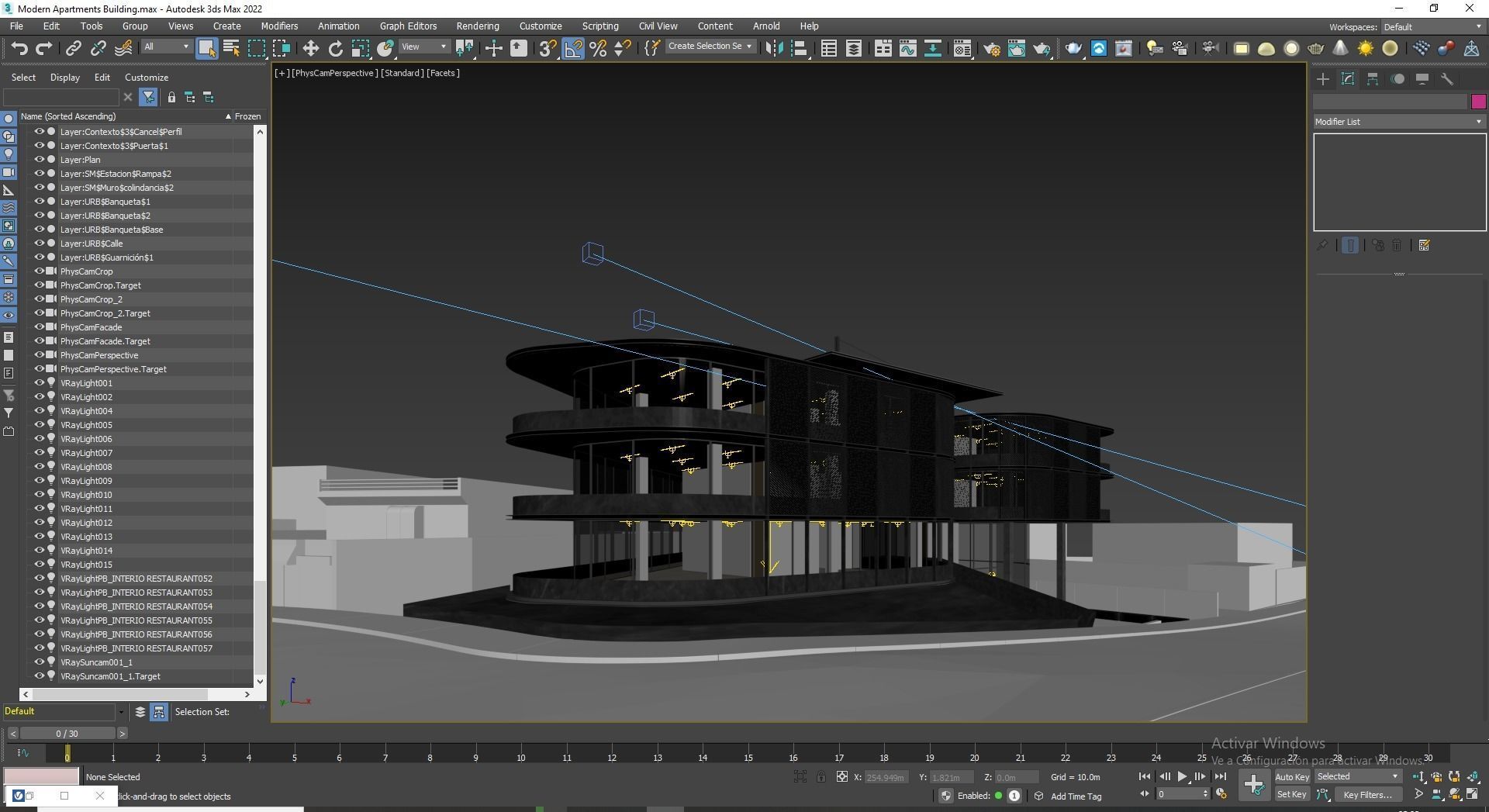Hide the VRayLight010 eye icon
Screen dimensions: 1489x812
[x=39, y=495]
